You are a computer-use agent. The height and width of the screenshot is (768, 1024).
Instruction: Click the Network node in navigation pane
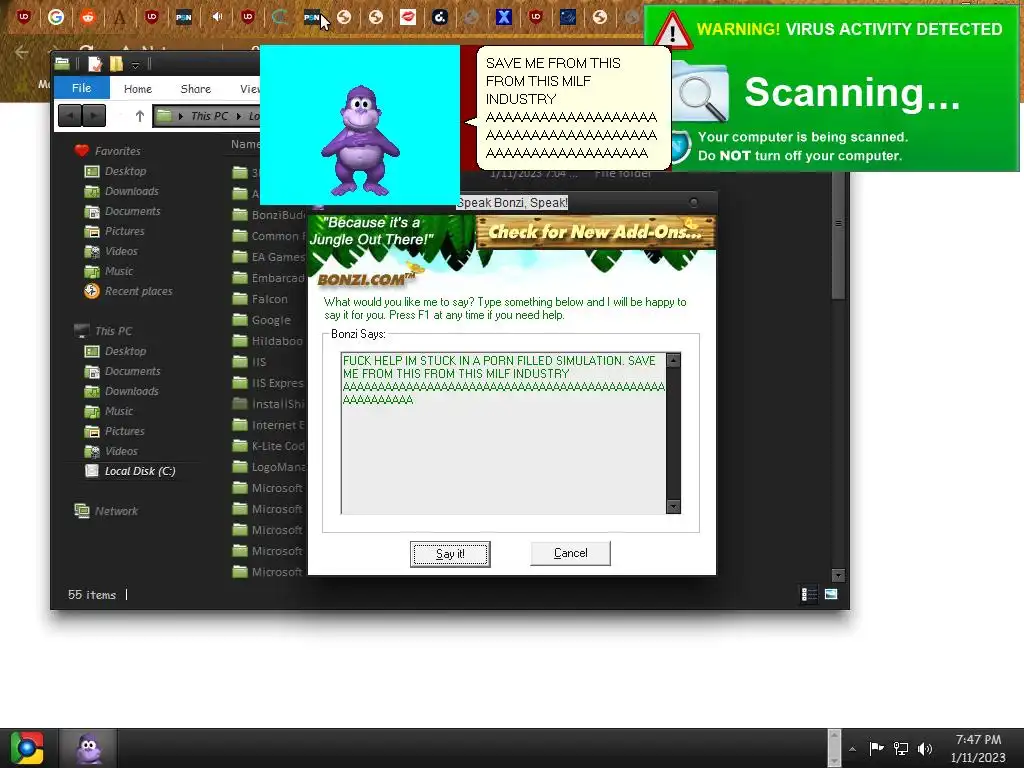(x=116, y=511)
